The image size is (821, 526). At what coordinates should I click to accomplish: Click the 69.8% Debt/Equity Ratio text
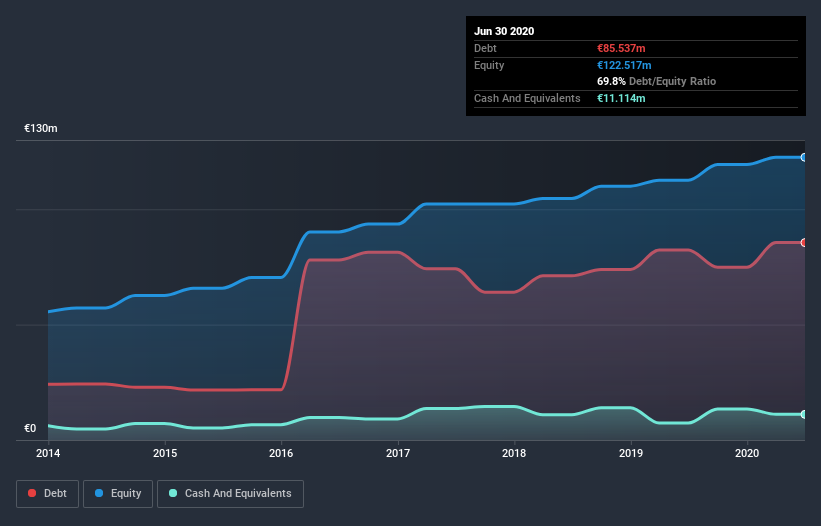[x=657, y=81]
